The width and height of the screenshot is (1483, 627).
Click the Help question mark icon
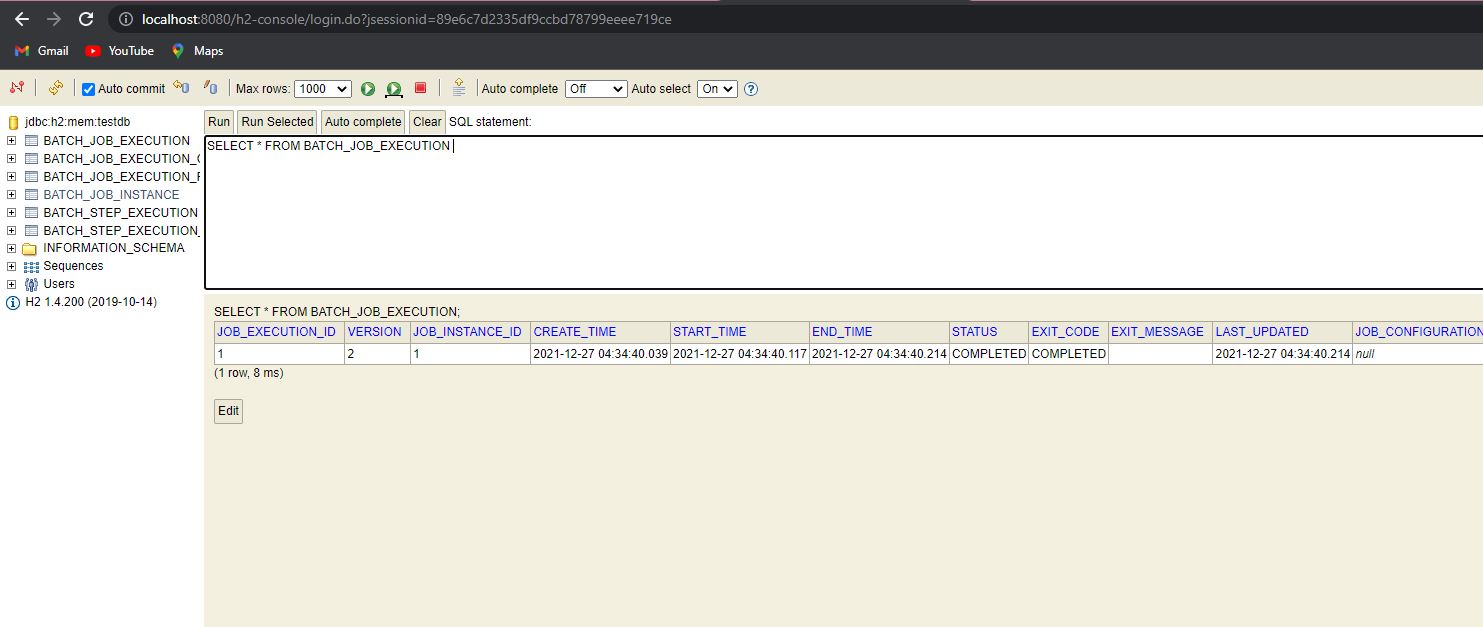pyautogui.click(x=751, y=89)
